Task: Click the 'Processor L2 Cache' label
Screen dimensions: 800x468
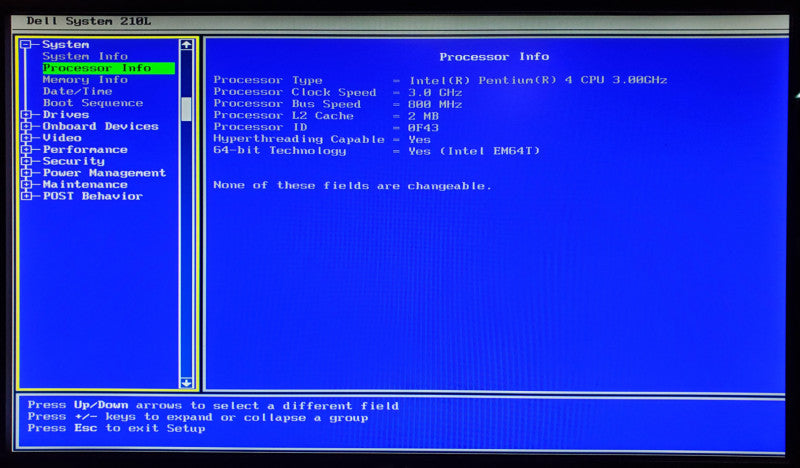Action: [x=284, y=116]
